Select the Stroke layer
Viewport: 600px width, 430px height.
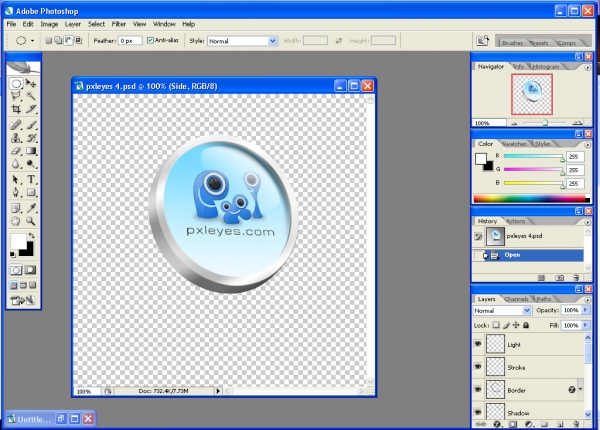click(528, 367)
